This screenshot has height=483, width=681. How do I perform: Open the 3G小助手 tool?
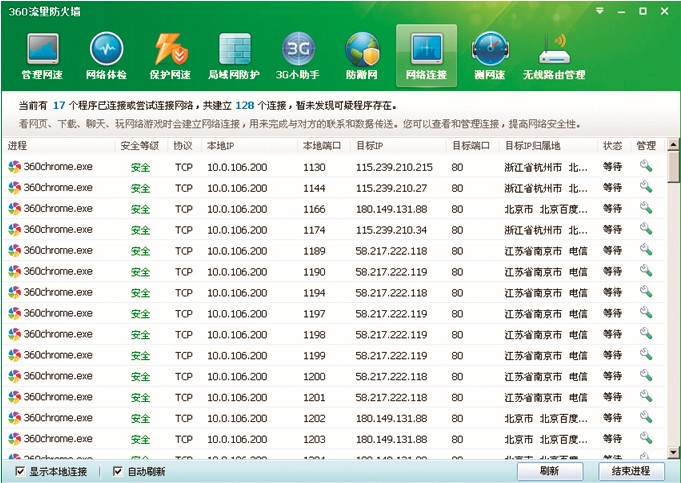[x=298, y=56]
